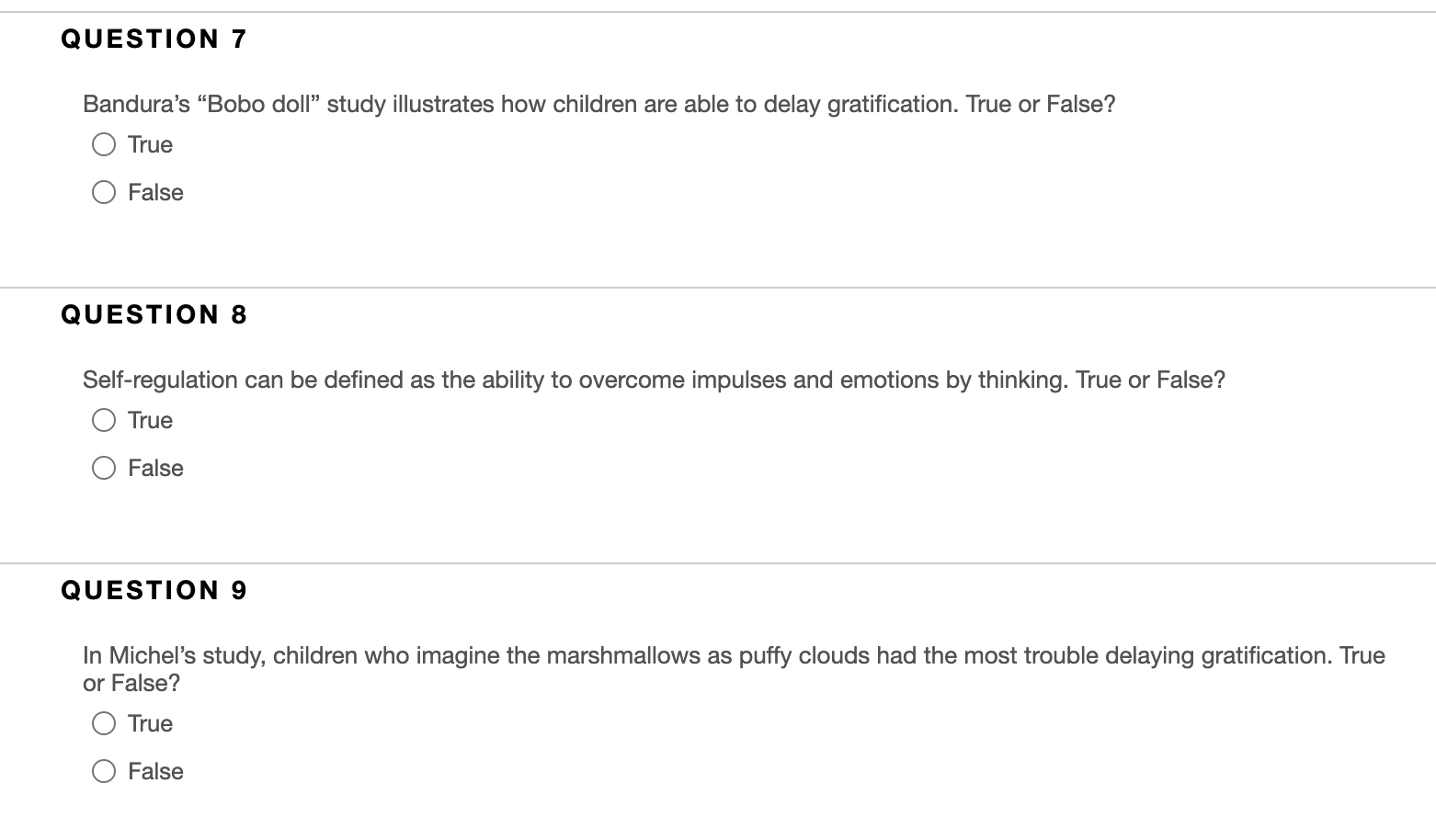This screenshot has width=1436, height=840.
Task: Click the 'True' label text in Question 9
Action: click(x=150, y=723)
